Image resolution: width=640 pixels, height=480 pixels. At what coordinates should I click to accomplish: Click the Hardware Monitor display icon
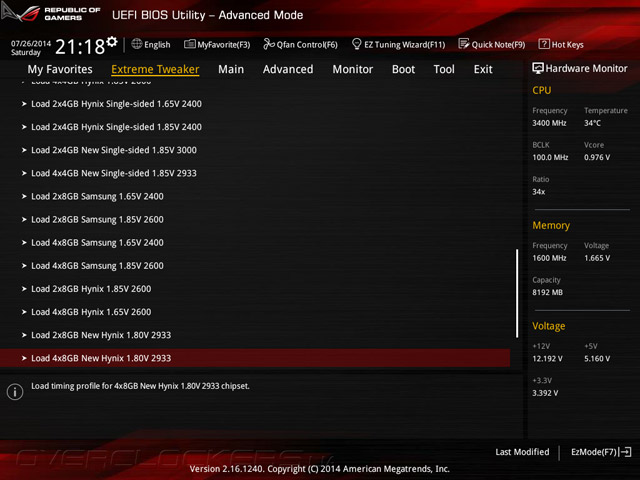pos(538,68)
